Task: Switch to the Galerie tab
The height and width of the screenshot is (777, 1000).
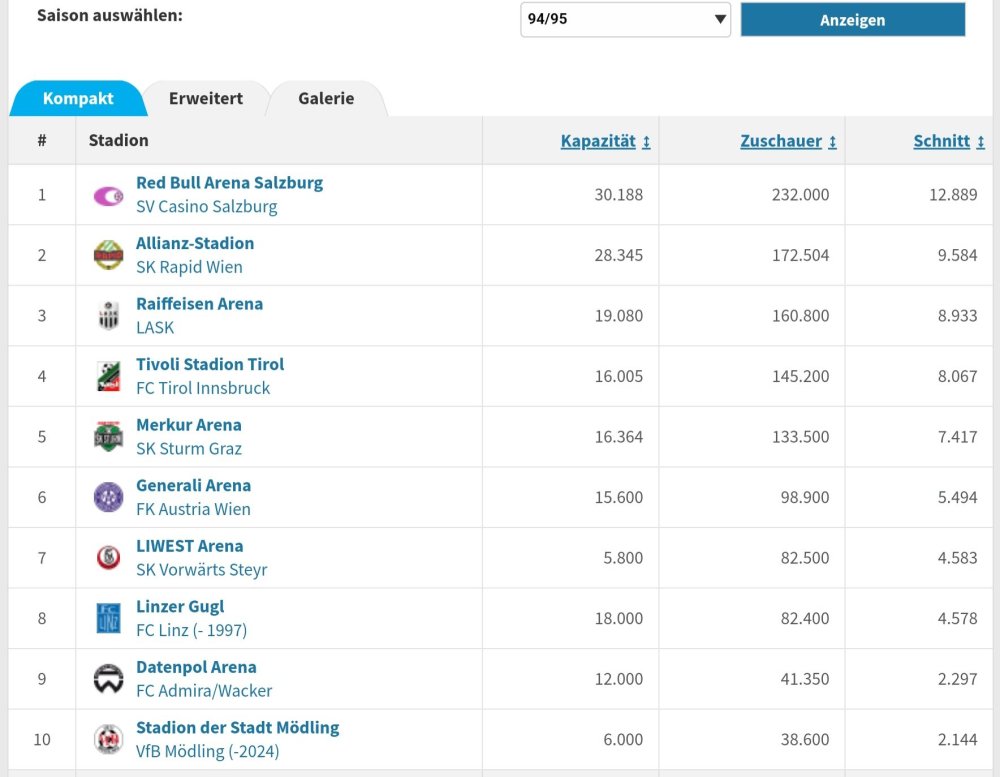Action: (326, 99)
